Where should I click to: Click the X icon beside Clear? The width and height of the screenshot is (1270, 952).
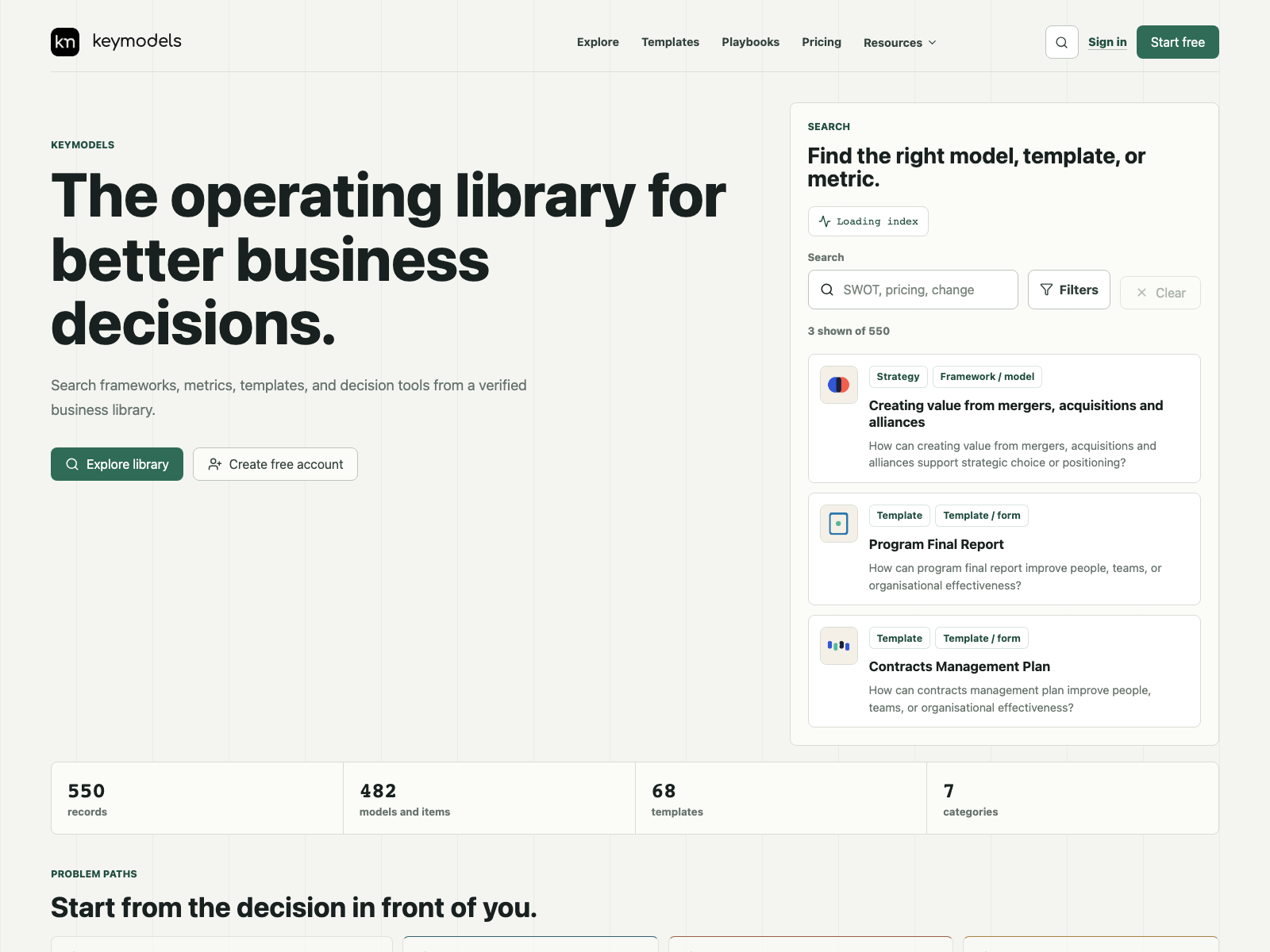(1141, 293)
